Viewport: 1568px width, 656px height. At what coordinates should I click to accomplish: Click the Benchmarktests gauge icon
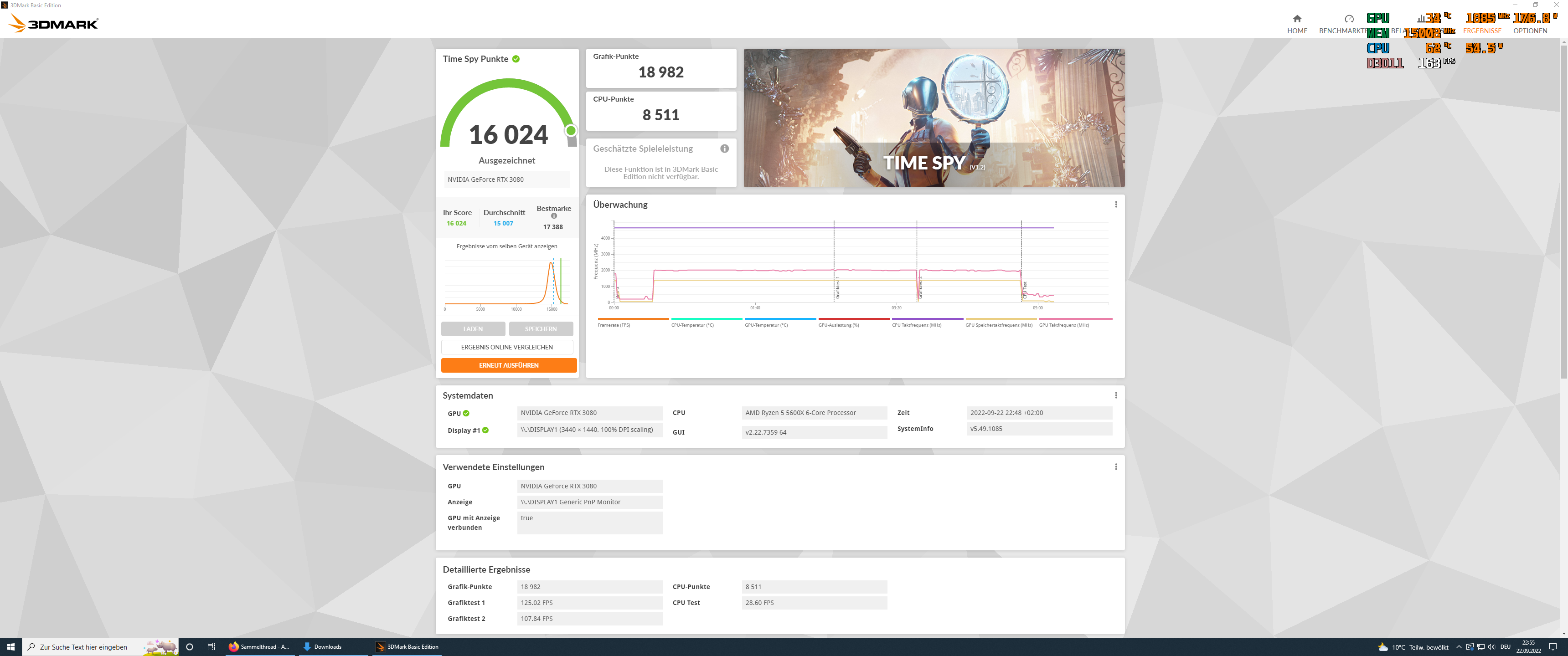(1349, 19)
